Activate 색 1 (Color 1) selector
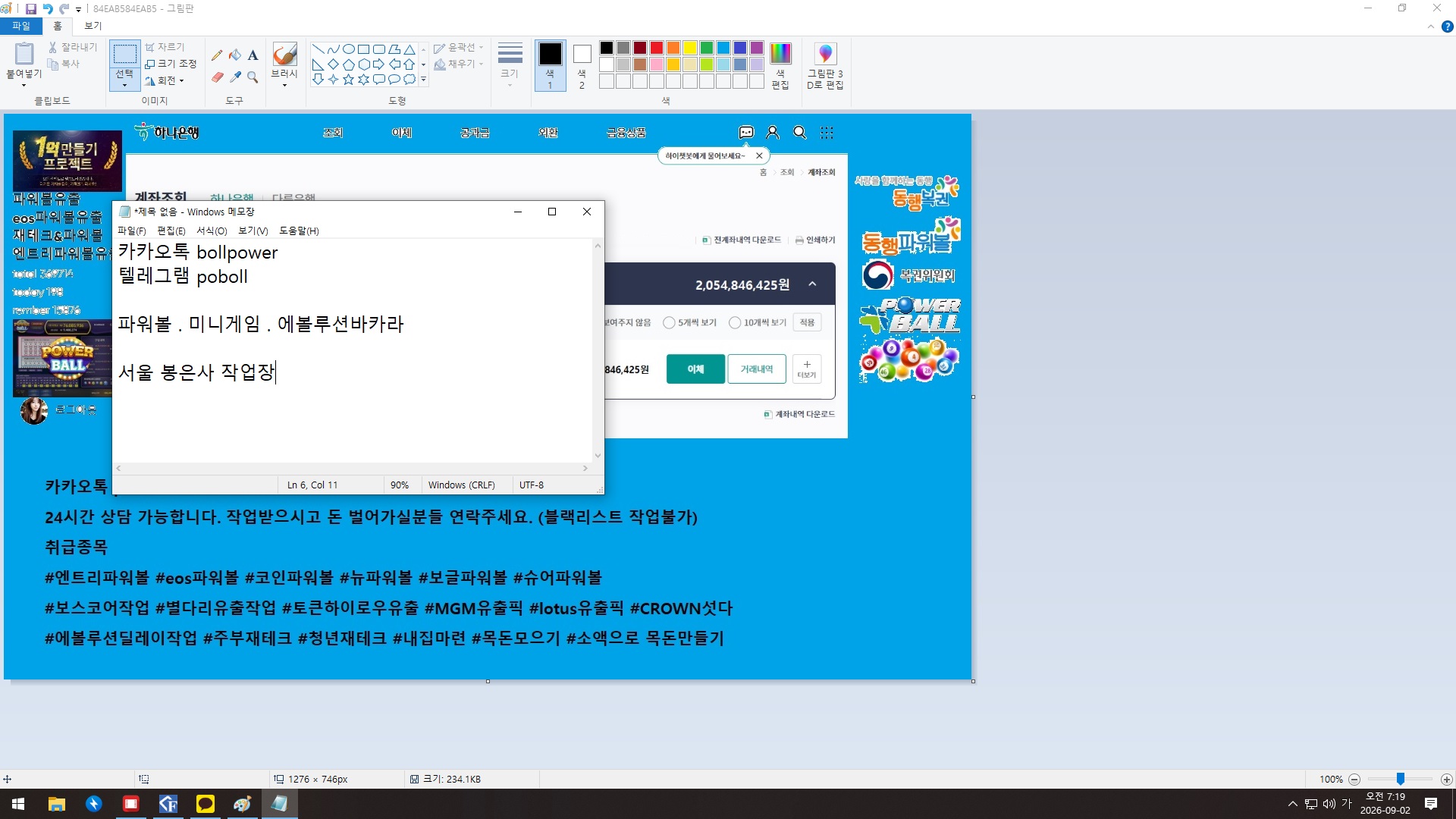 tap(550, 66)
